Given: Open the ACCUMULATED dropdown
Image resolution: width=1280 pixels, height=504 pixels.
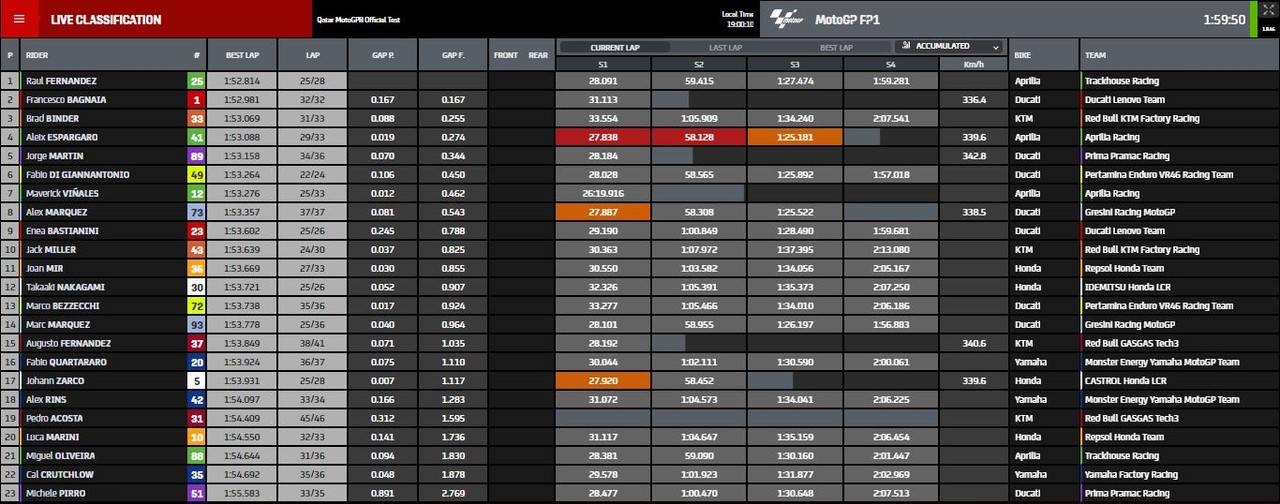Looking at the screenshot, I should point(948,46).
